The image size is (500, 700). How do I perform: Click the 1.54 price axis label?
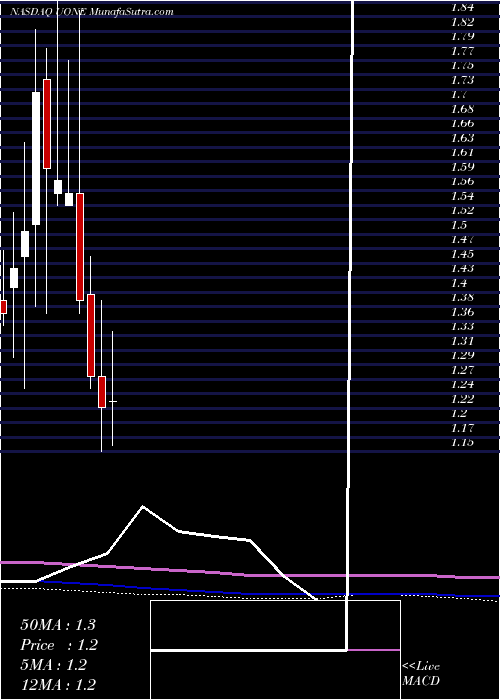(462, 196)
